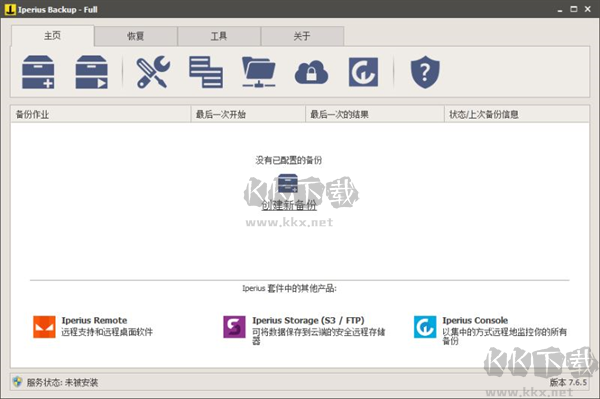Switch to the 恢复 tab
The image size is (600, 399).
tap(136, 36)
